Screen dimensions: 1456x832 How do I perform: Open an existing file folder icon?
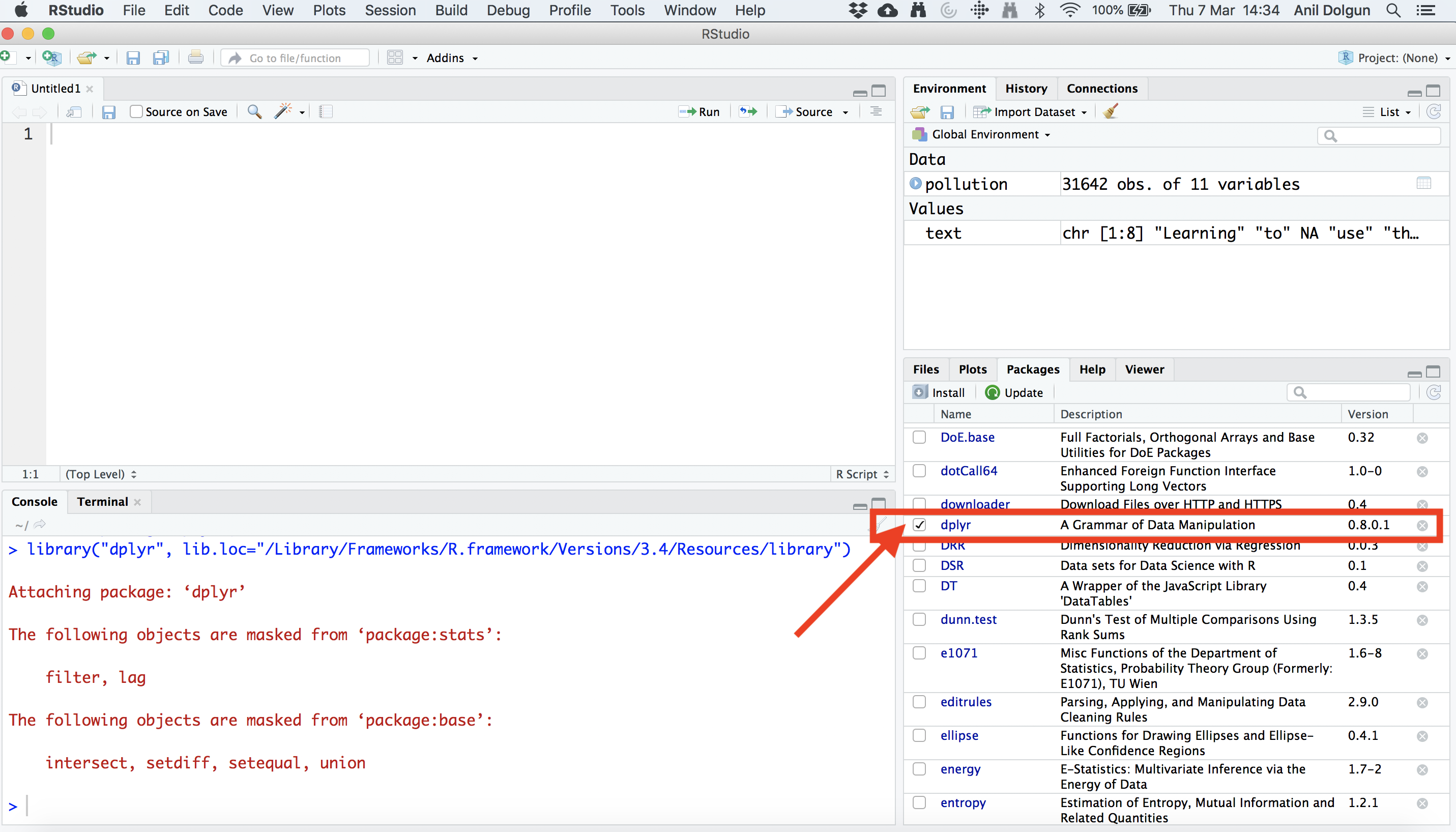[88, 57]
